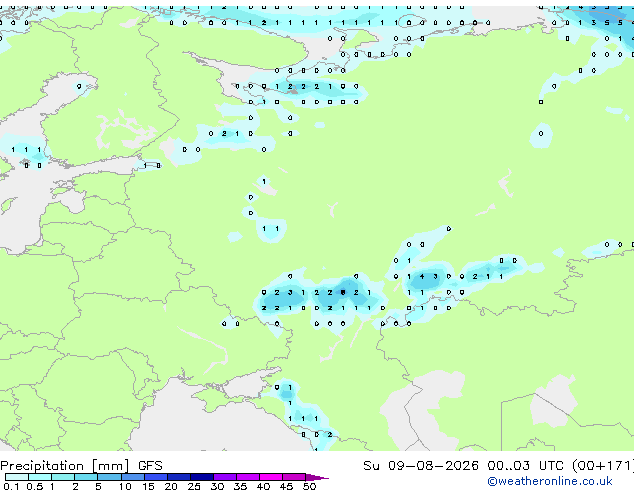Click legend scale value '15'
634x490 pixels.
click(148, 486)
